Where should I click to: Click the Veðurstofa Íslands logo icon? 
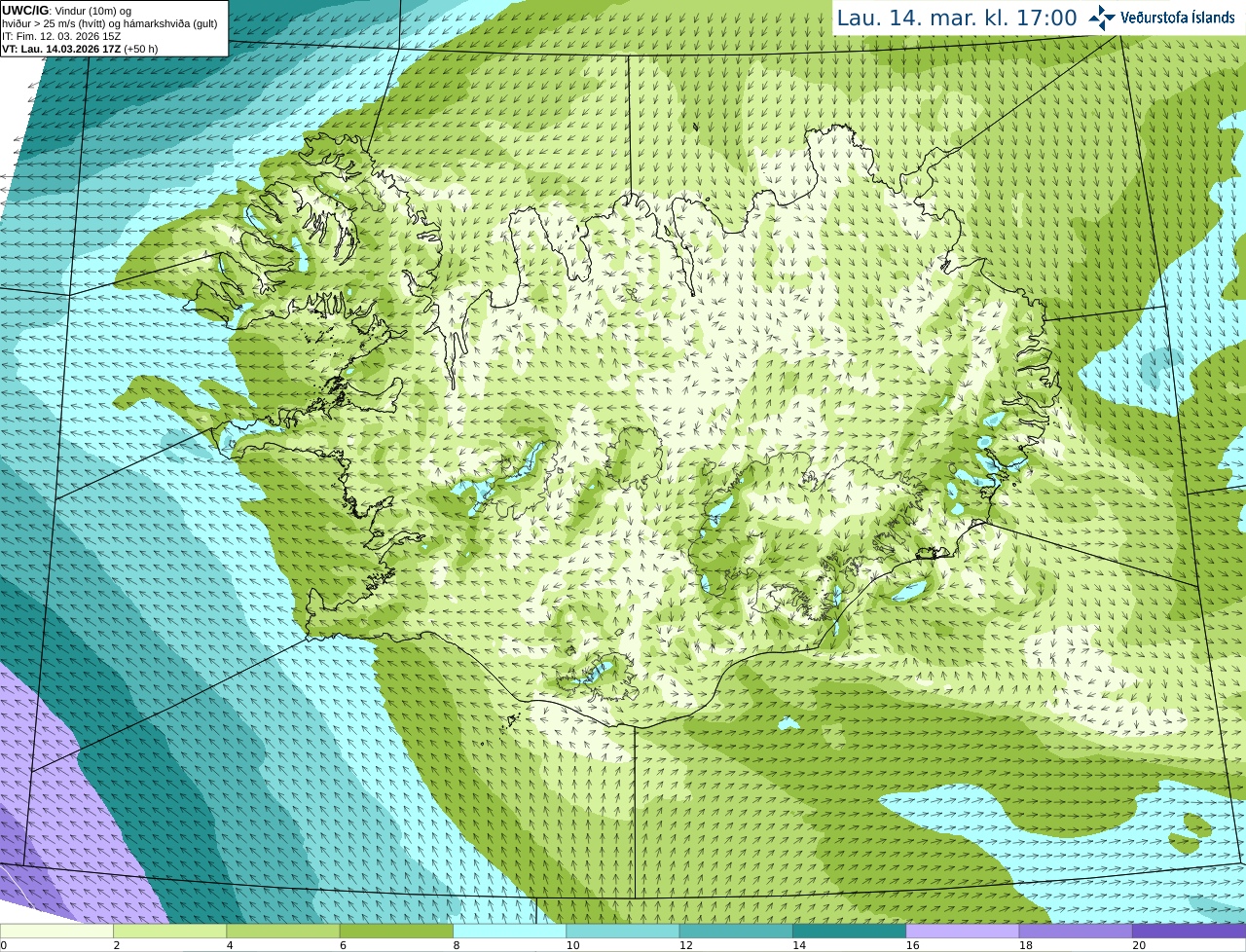(x=1101, y=18)
